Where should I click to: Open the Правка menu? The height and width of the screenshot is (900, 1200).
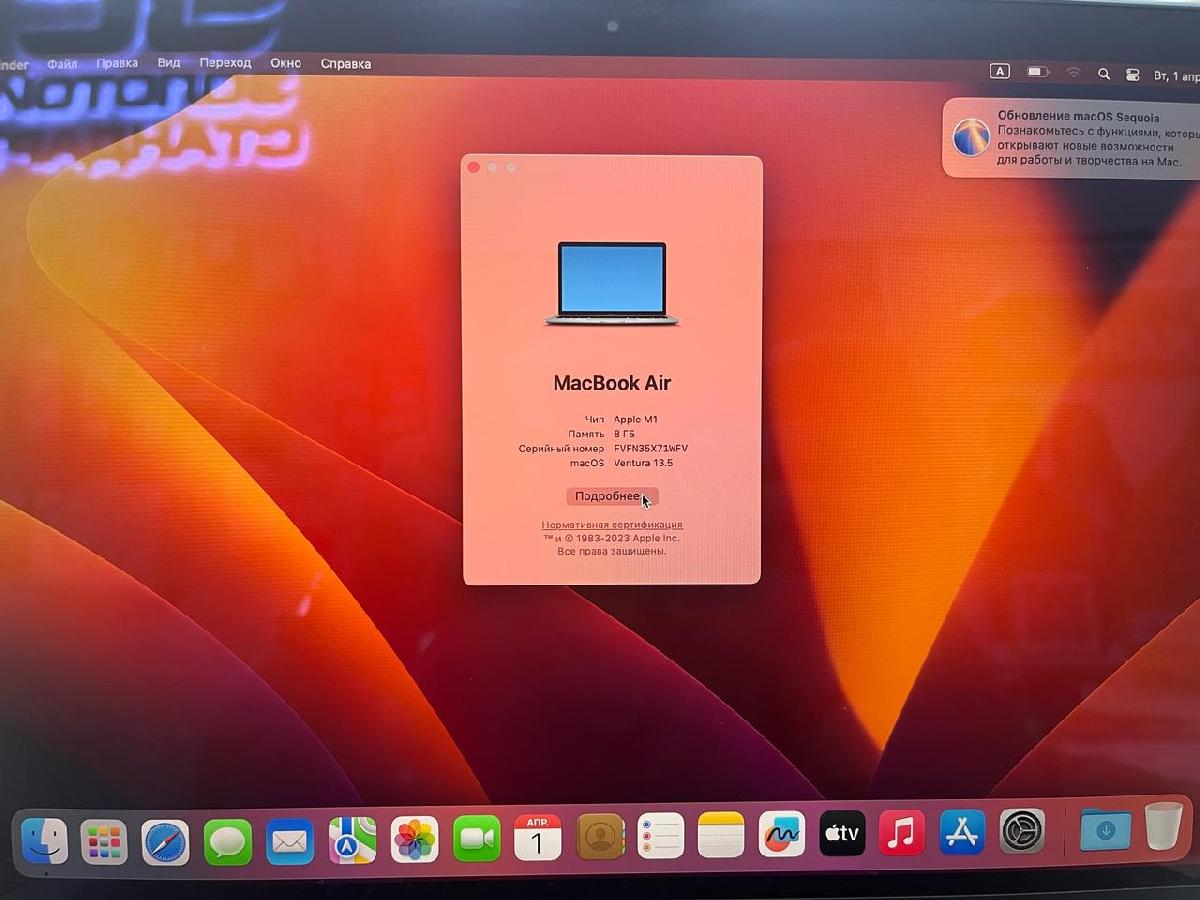pos(117,63)
